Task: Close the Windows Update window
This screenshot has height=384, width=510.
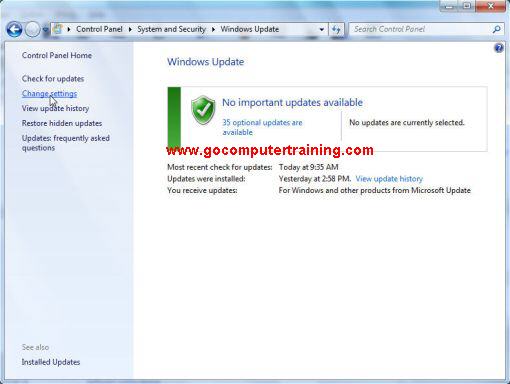Action: click(491, 6)
